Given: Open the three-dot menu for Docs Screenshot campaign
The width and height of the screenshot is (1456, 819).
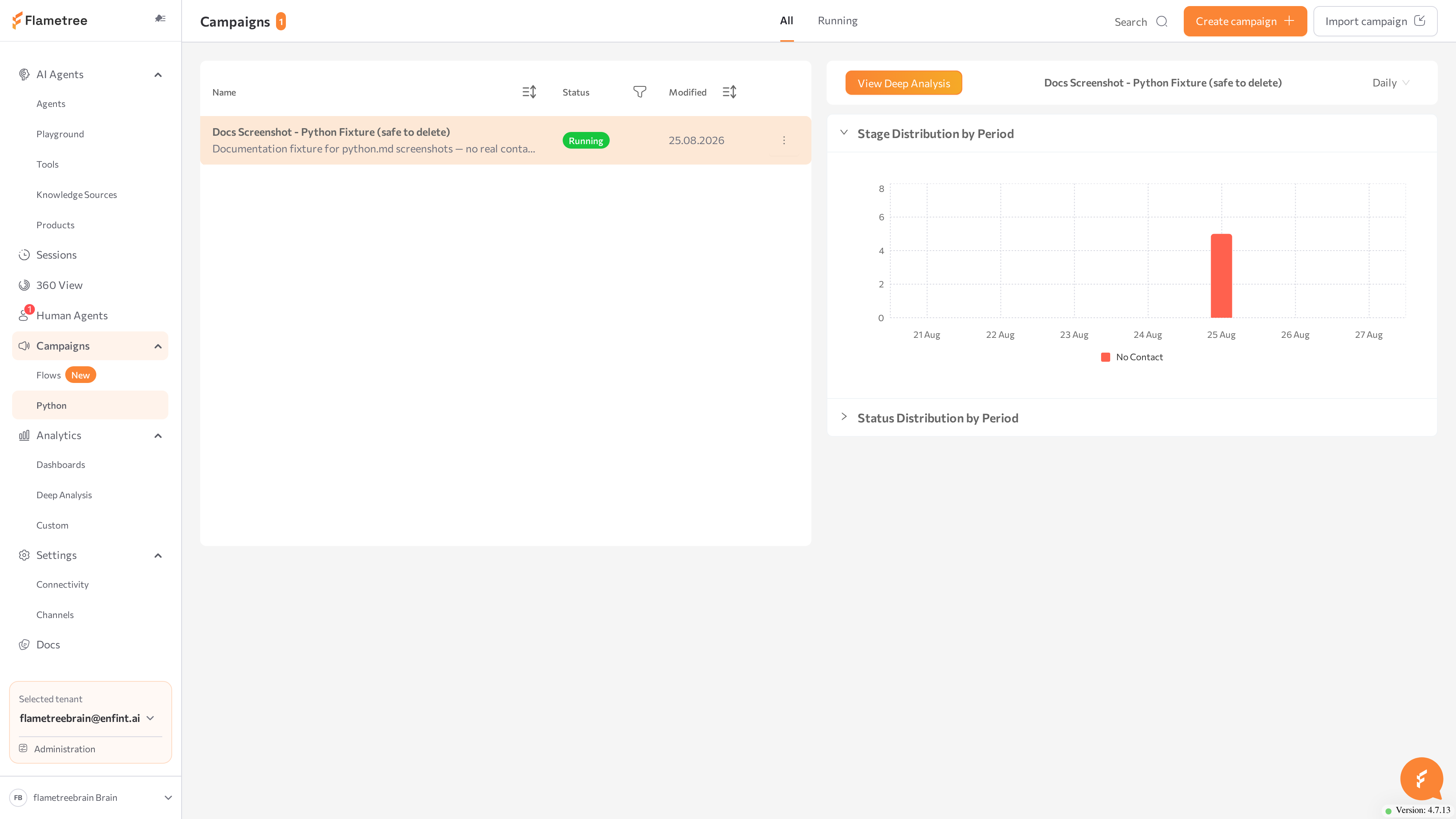Looking at the screenshot, I should point(784,140).
